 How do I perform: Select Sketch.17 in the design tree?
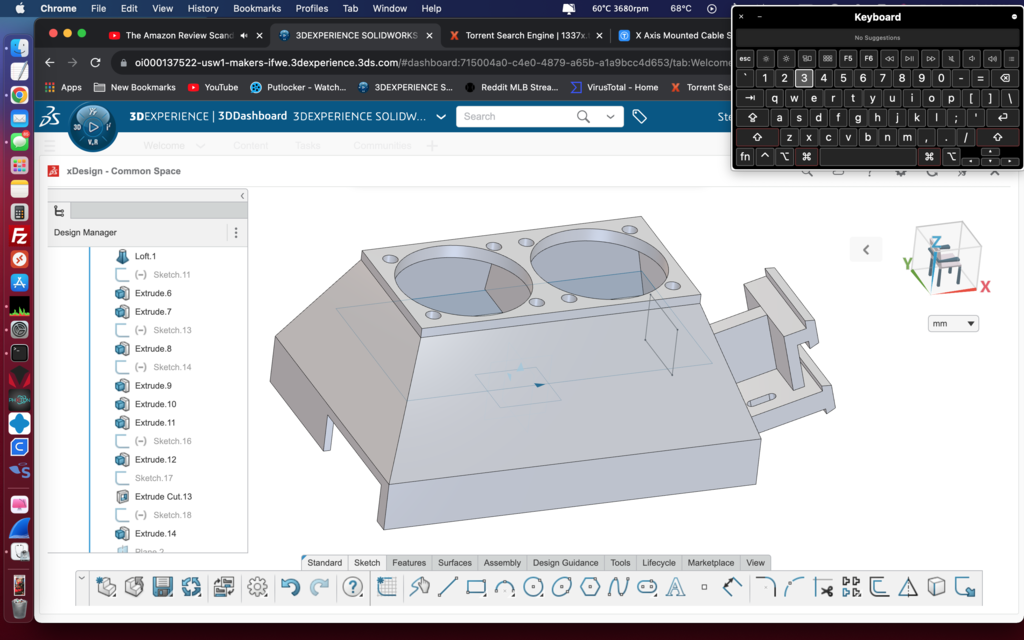tap(153, 478)
